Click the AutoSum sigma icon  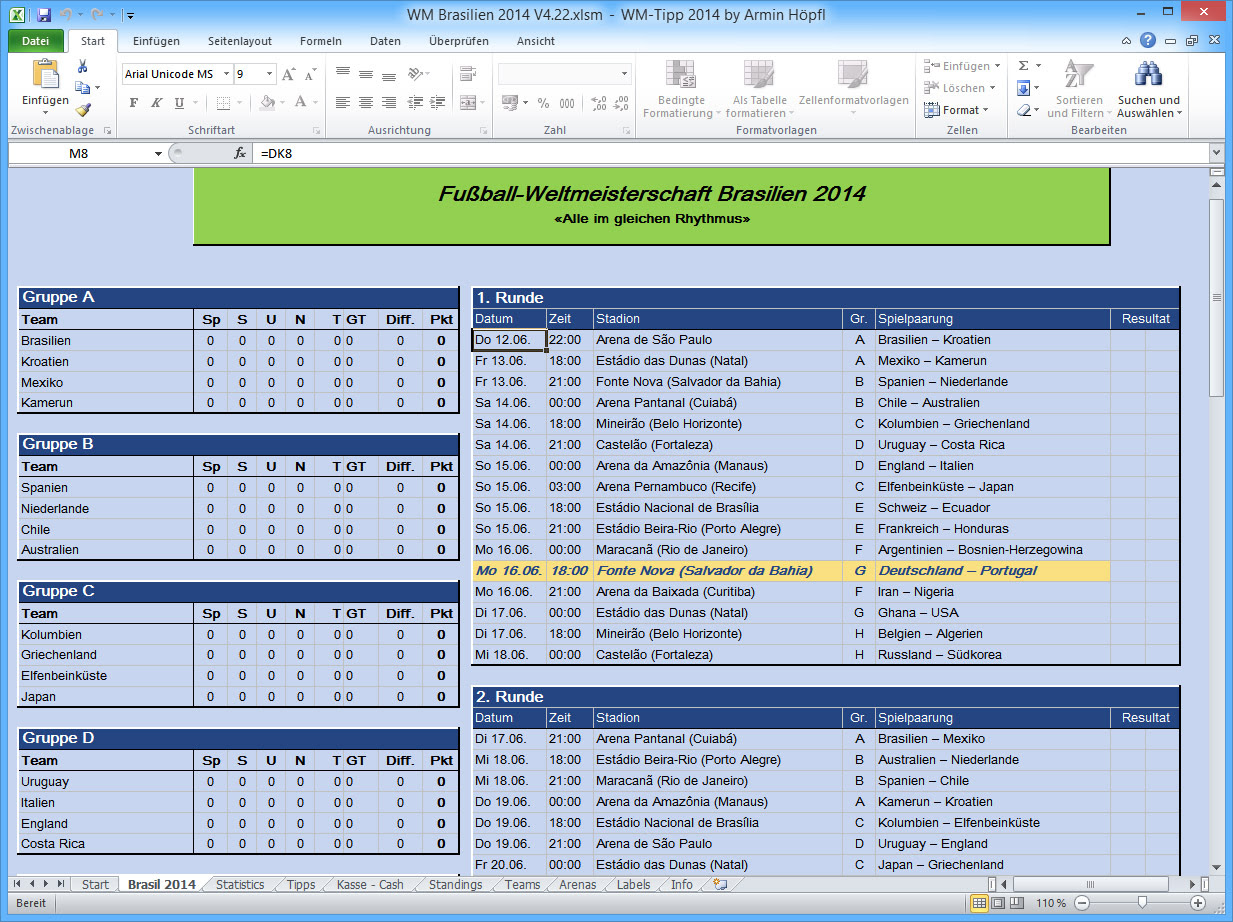point(1023,65)
